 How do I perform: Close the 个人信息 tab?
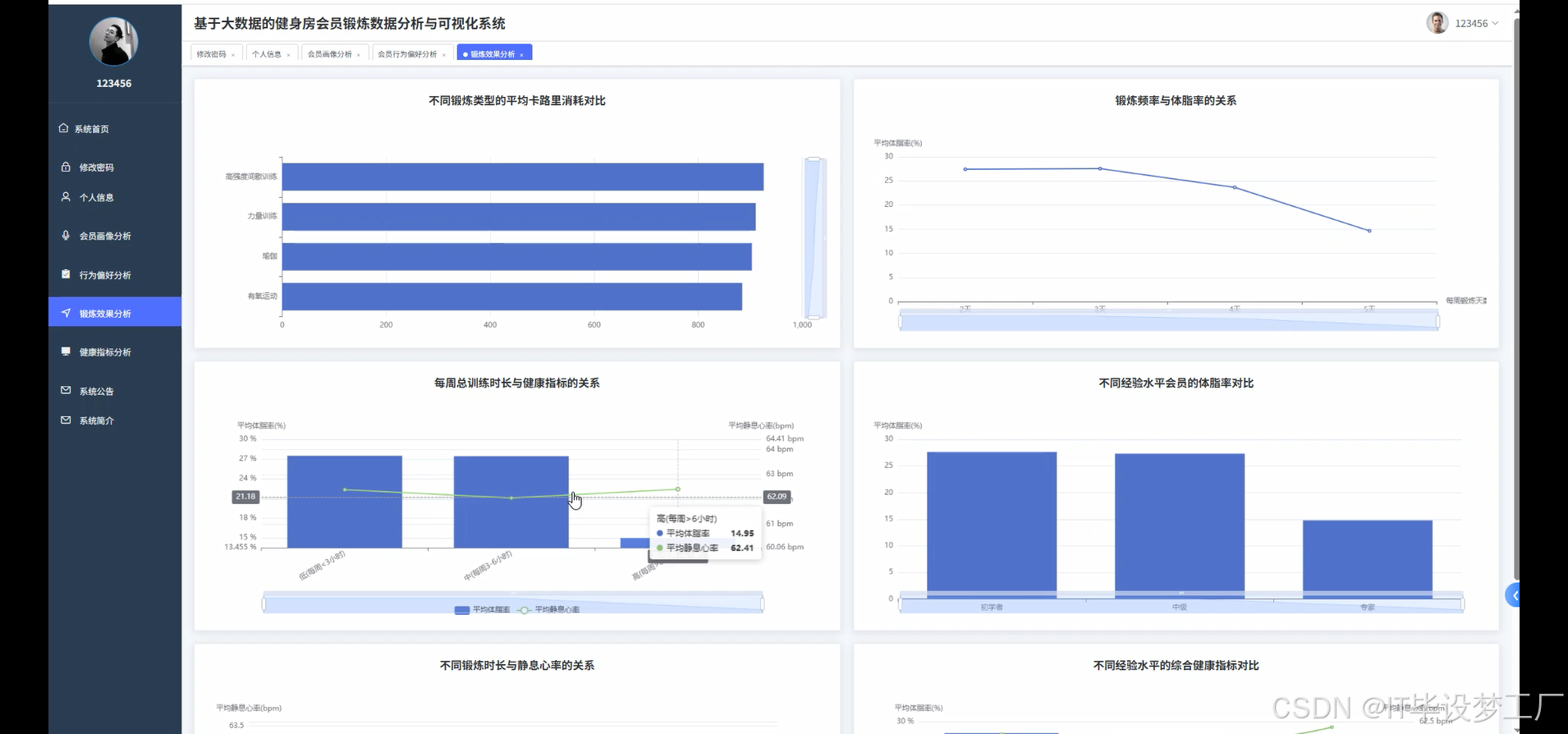tap(288, 55)
